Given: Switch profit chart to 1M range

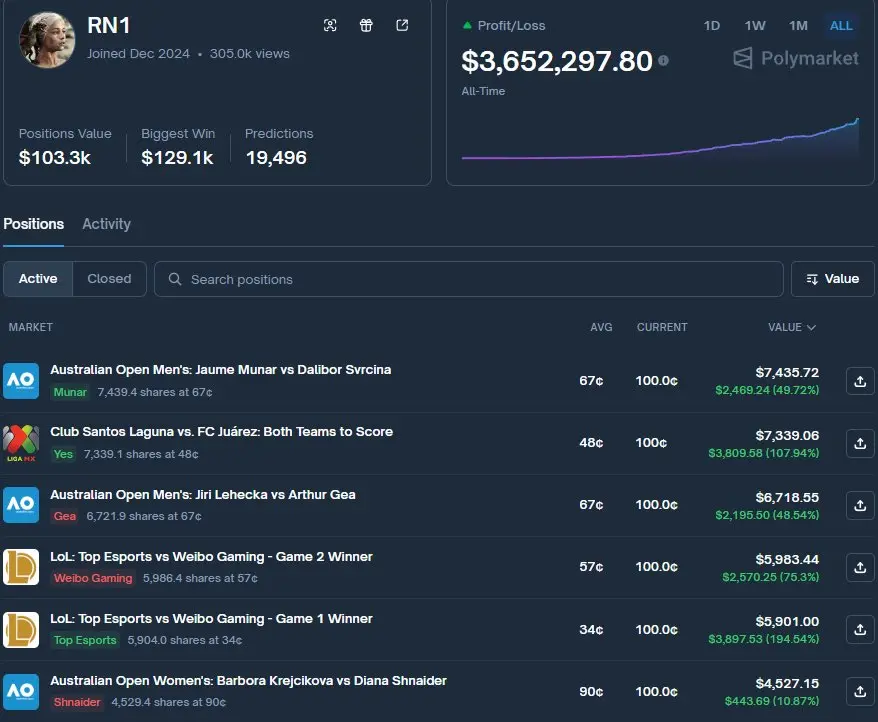Looking at the screenshot, I should [798, 26].
